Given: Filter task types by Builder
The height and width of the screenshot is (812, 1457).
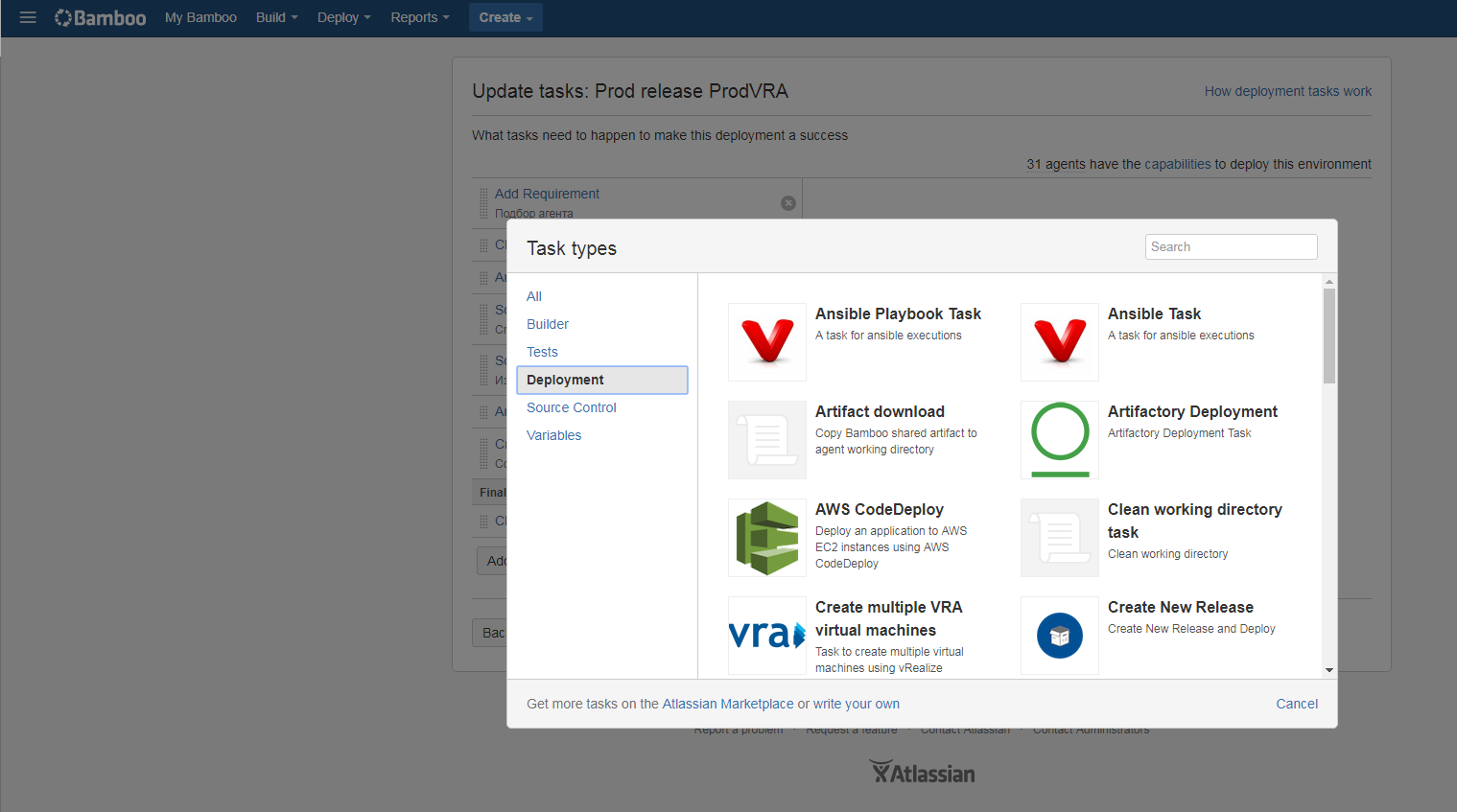Looking at the screenshot, I should tap(548, 324).
